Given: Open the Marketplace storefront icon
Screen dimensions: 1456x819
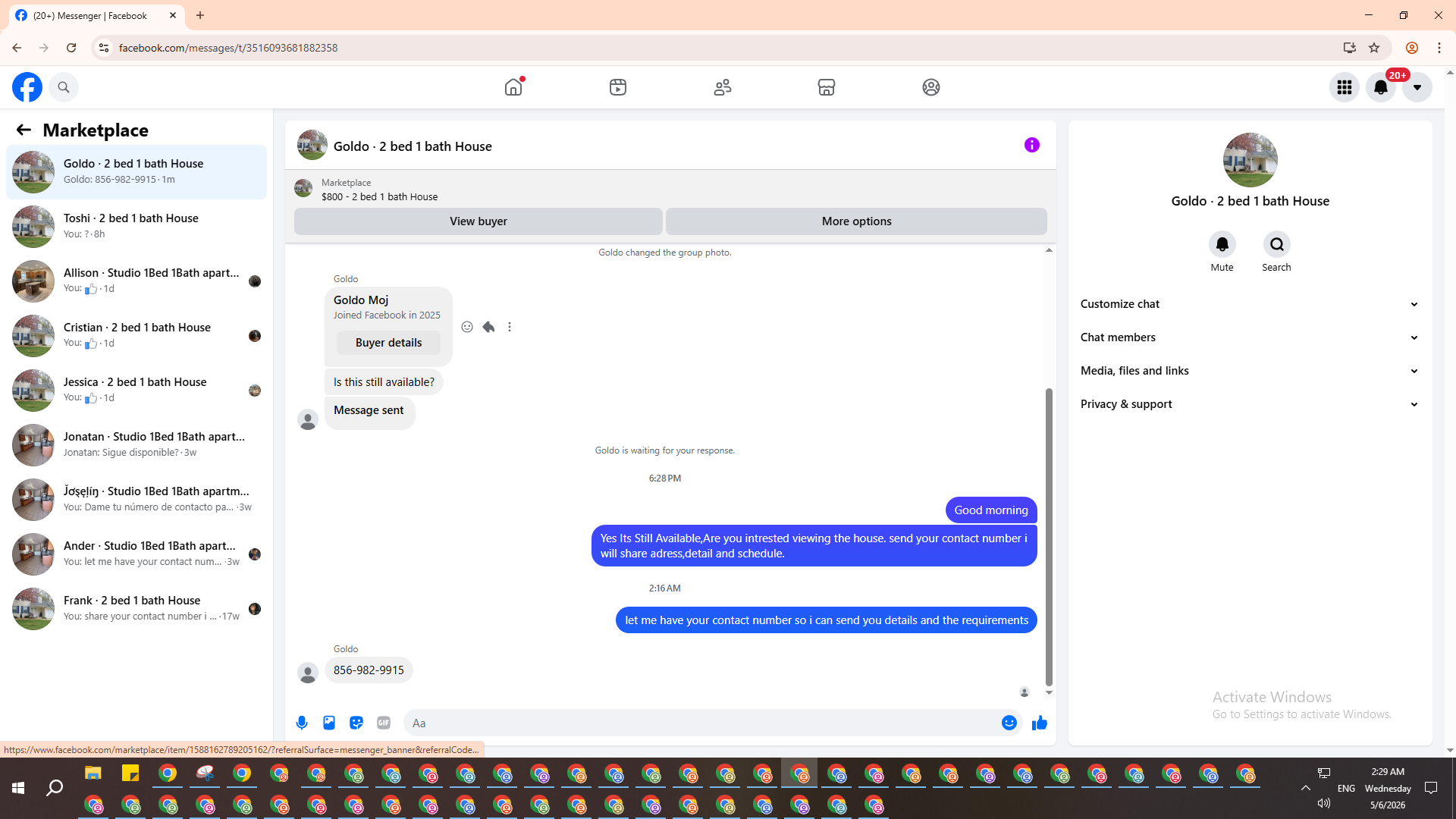Looking at the screenshot, I should (827, 87).
